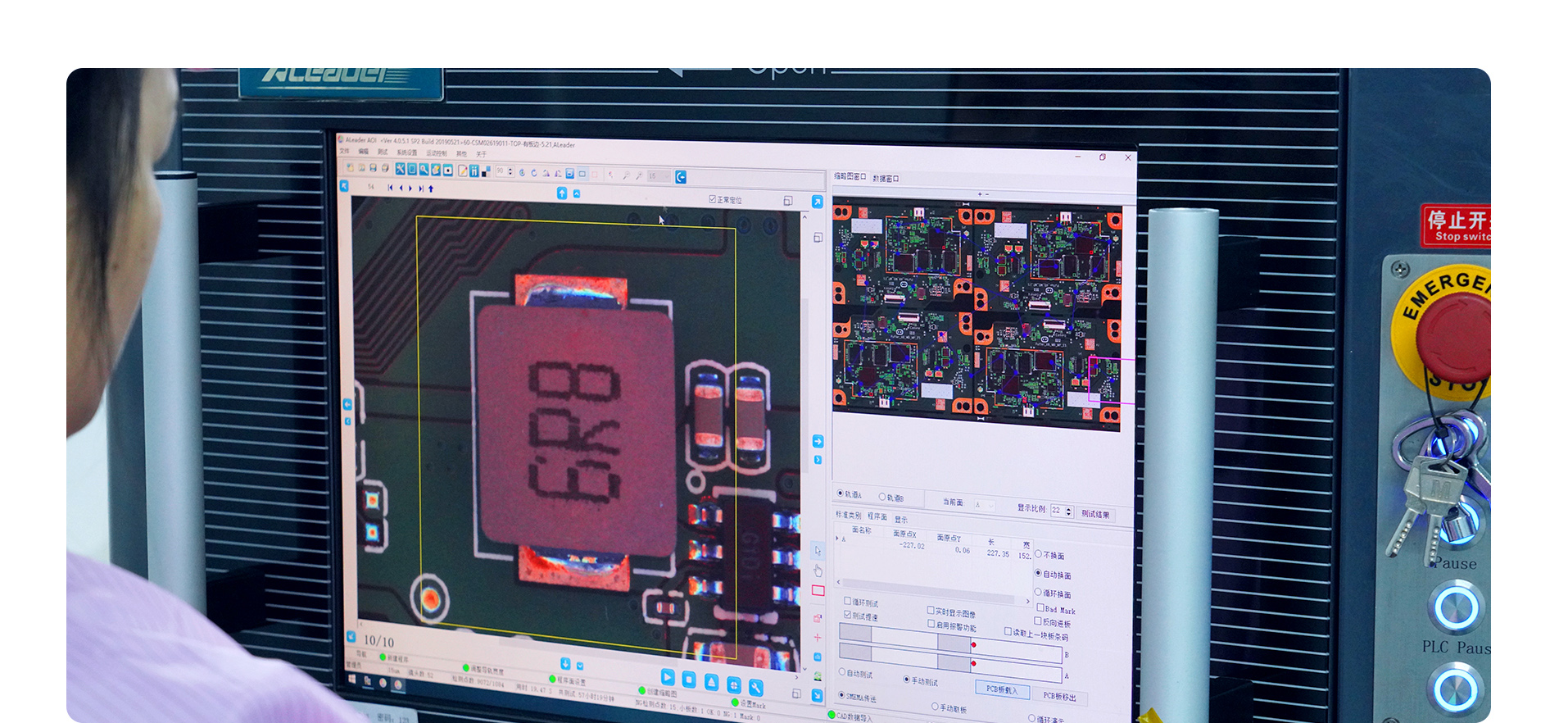Enable the 实时显示图像 checkbox
This screenshot has width=1568, height=723.
click(931, 610)
